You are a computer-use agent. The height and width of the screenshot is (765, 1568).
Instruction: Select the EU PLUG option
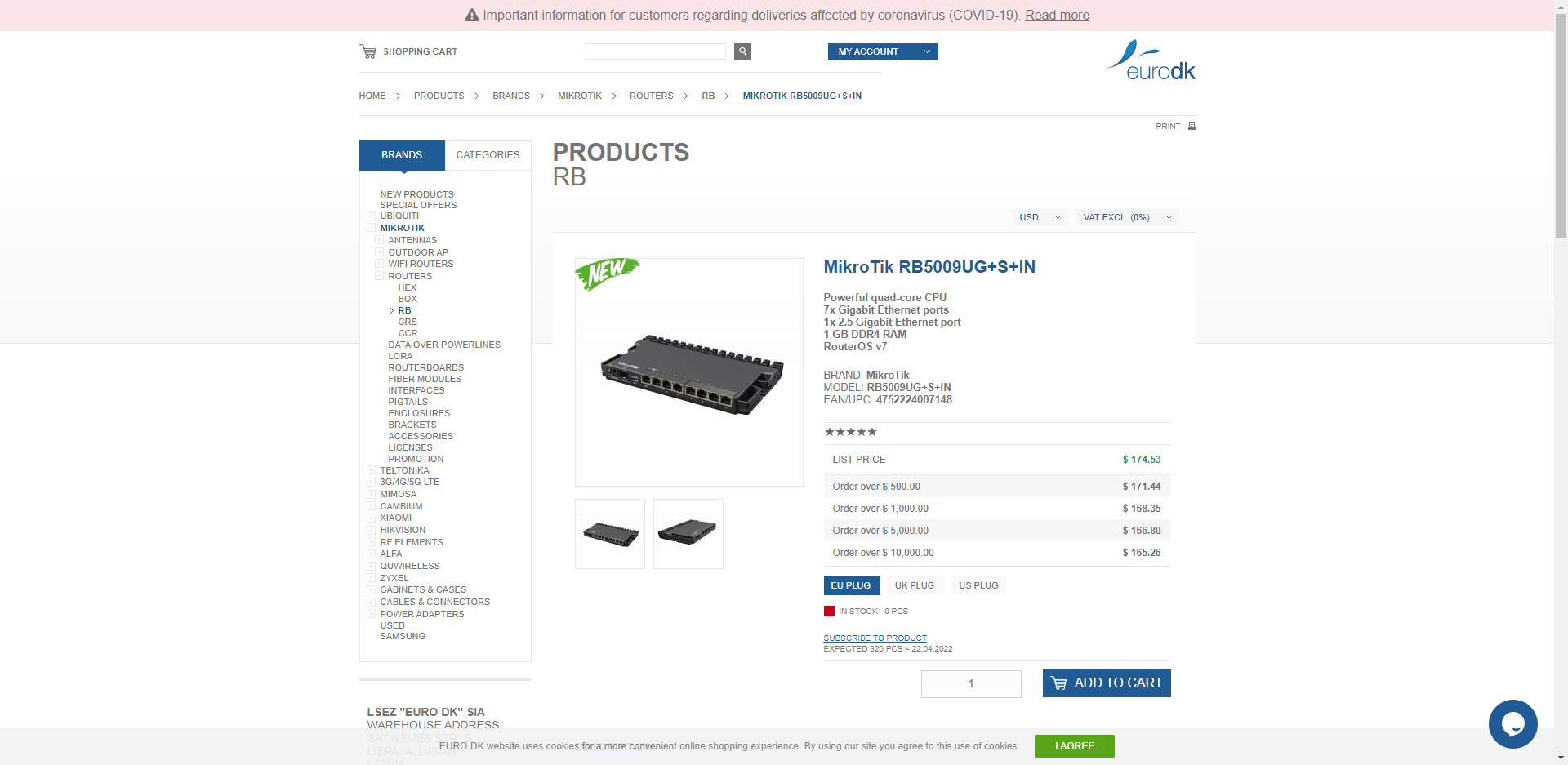point(851,585)
